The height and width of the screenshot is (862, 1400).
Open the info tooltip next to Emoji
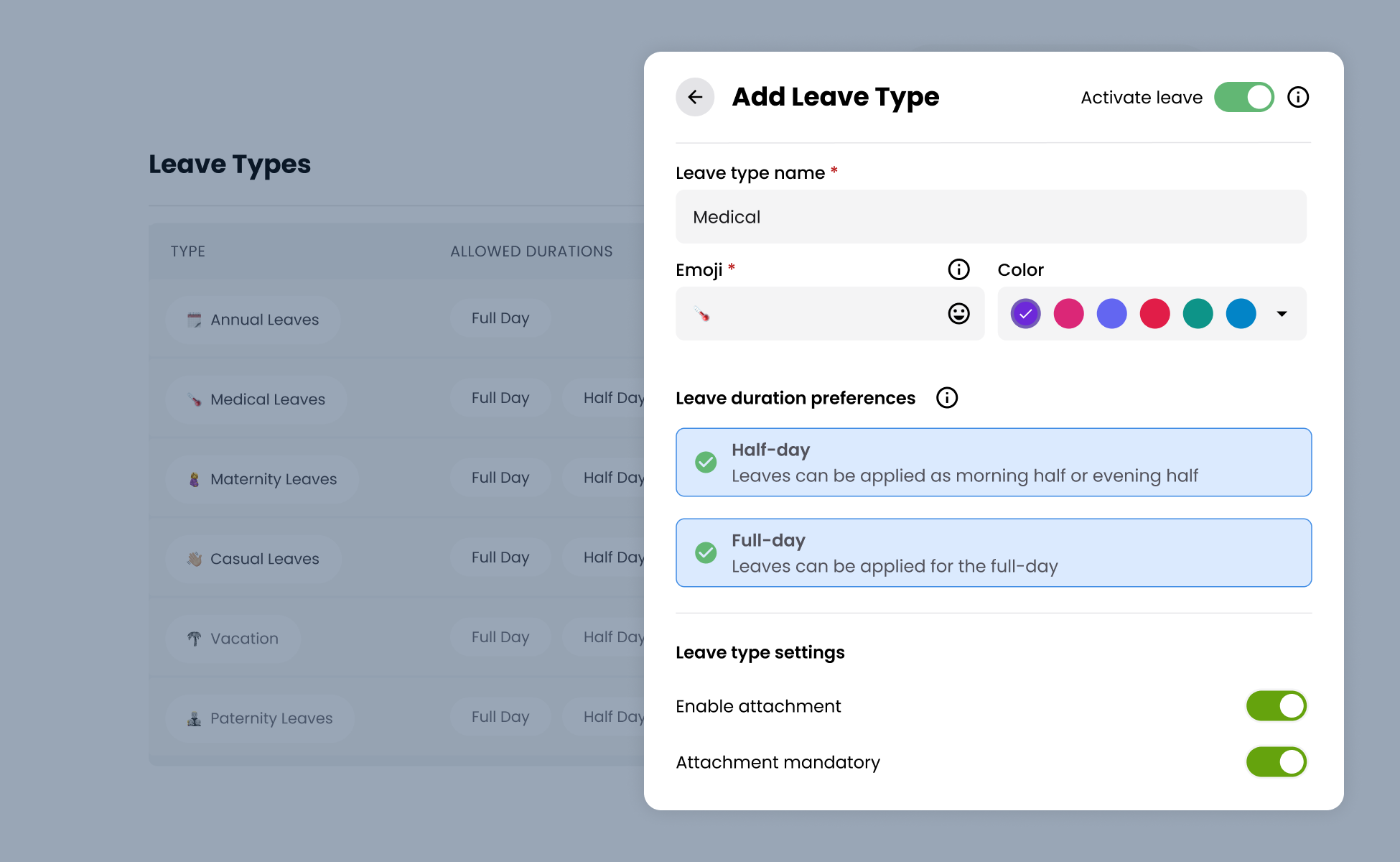pyautogui.click(x=958, y=269)
